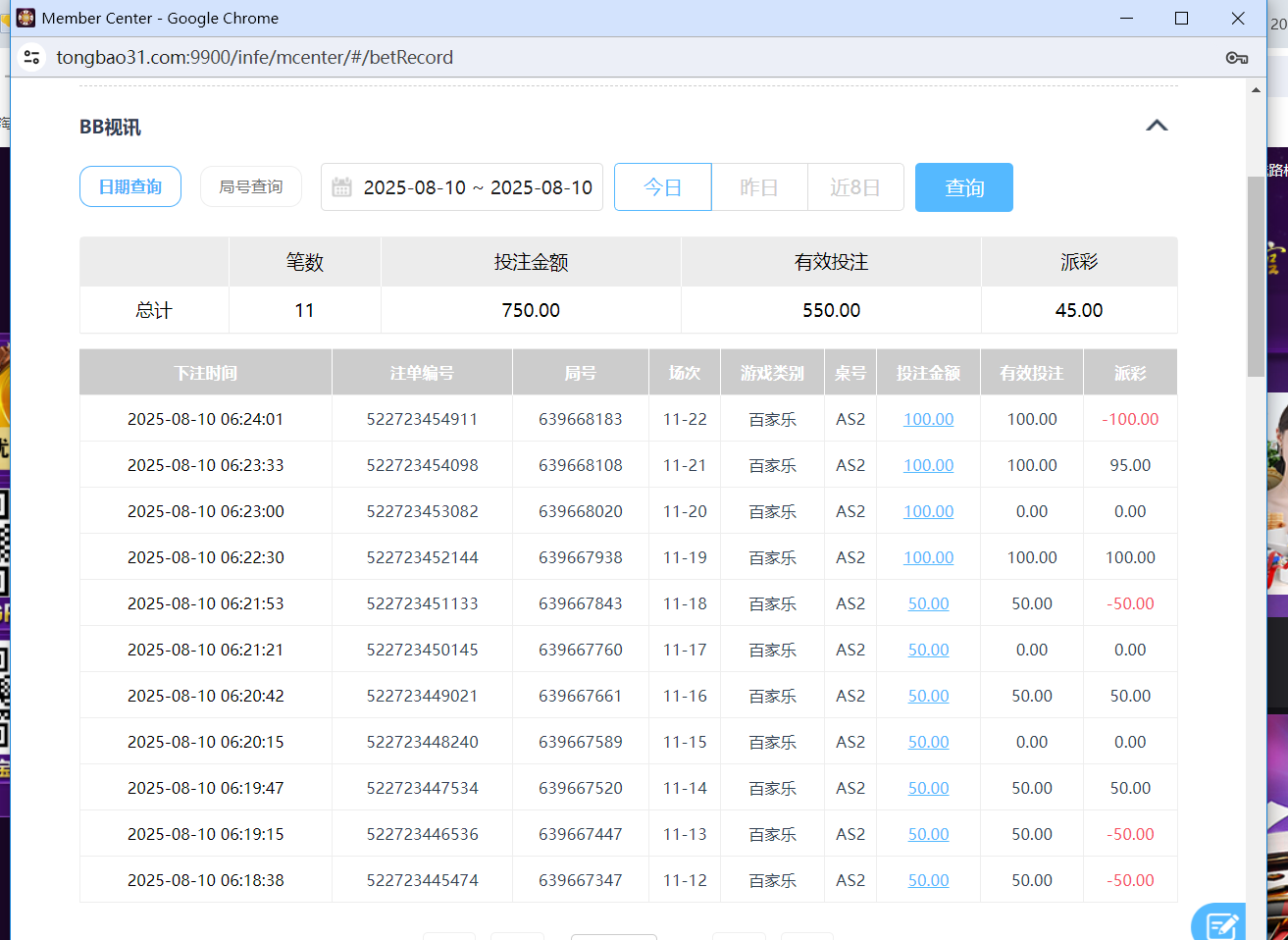Switch to the 昨日 (Yesterday) filter

point(758,186)
